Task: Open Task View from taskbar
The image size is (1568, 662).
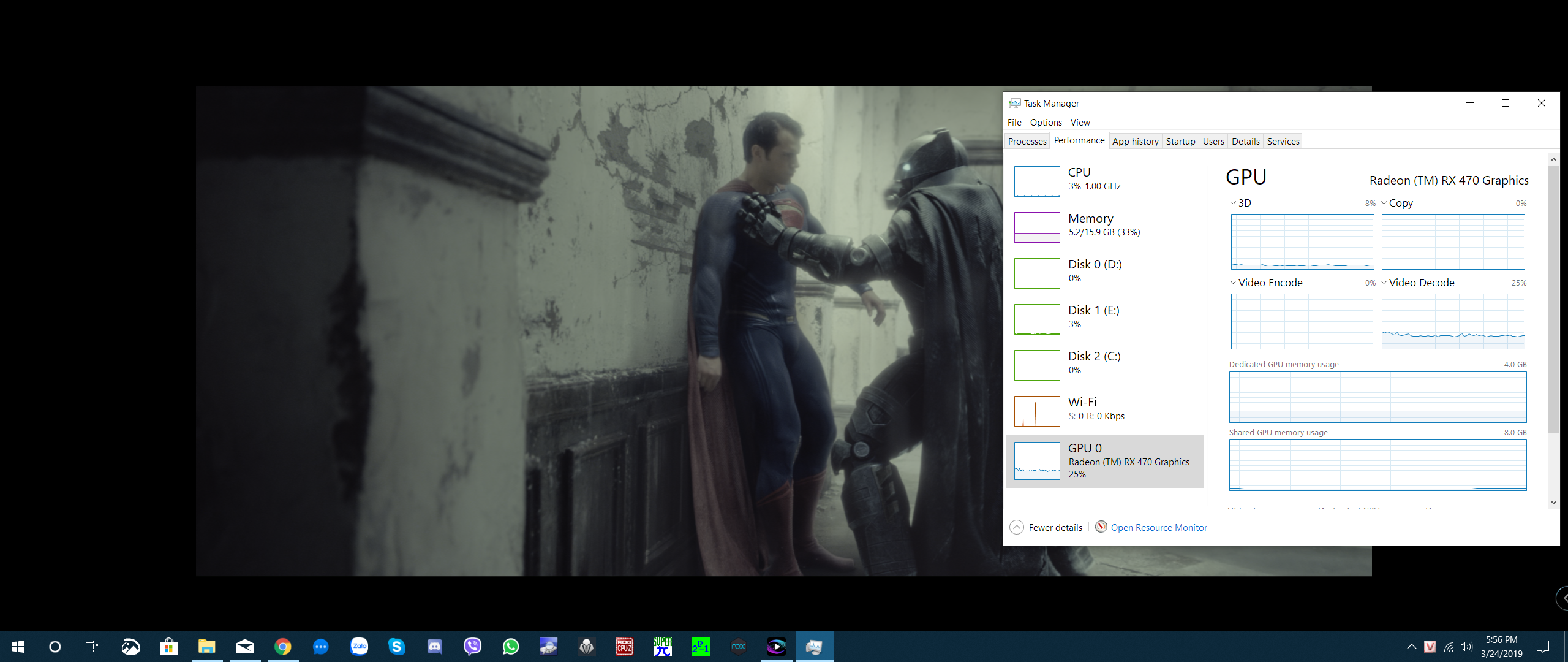Action: pos(92,647)
